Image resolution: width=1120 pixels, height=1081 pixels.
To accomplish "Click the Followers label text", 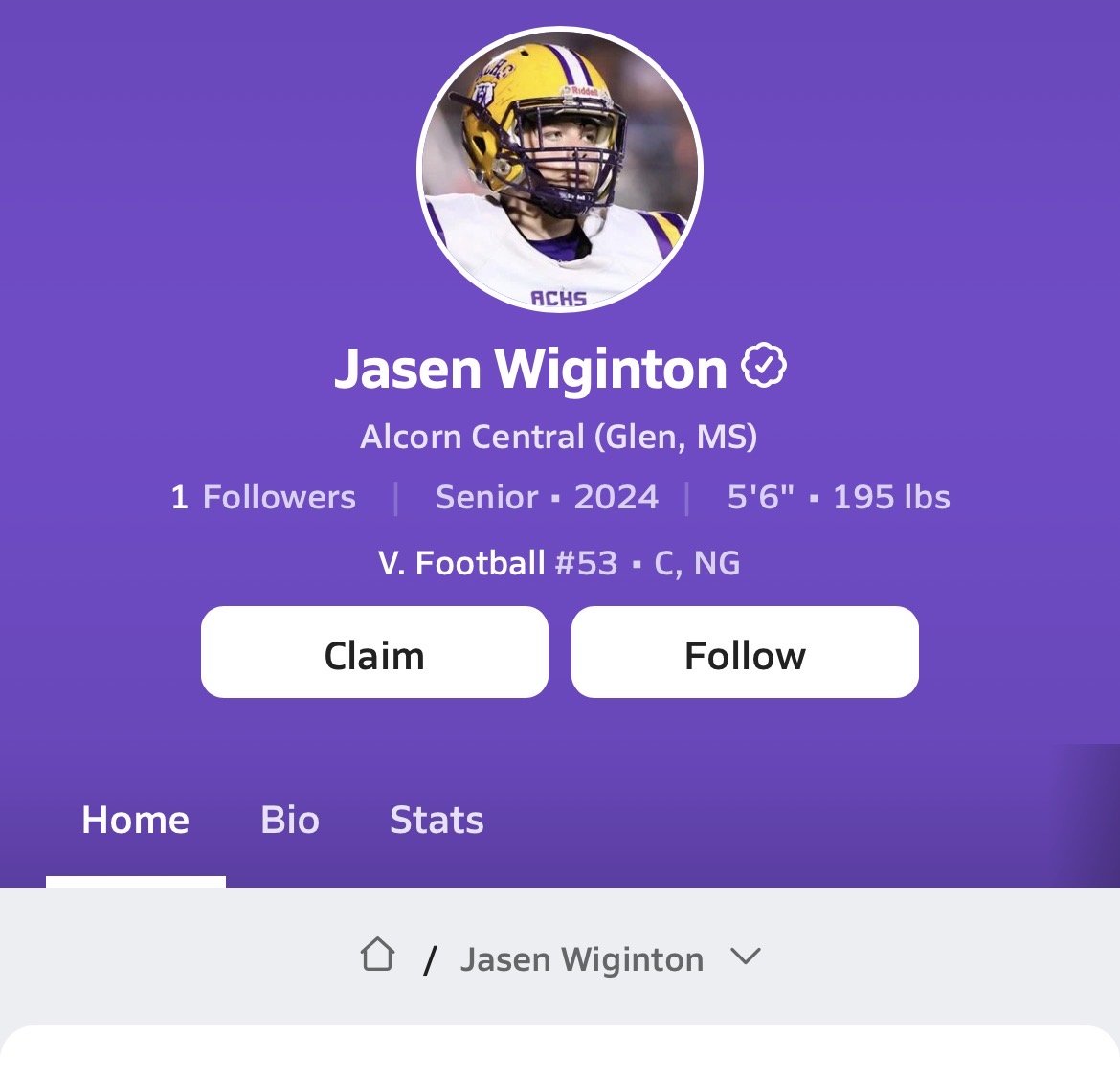I will (280, 497).
